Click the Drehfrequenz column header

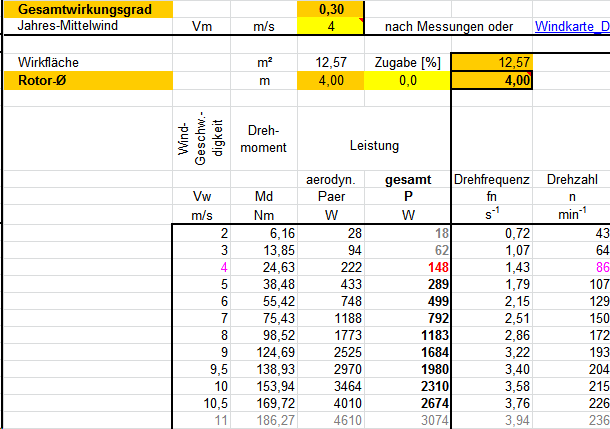(x=491, y=180)
